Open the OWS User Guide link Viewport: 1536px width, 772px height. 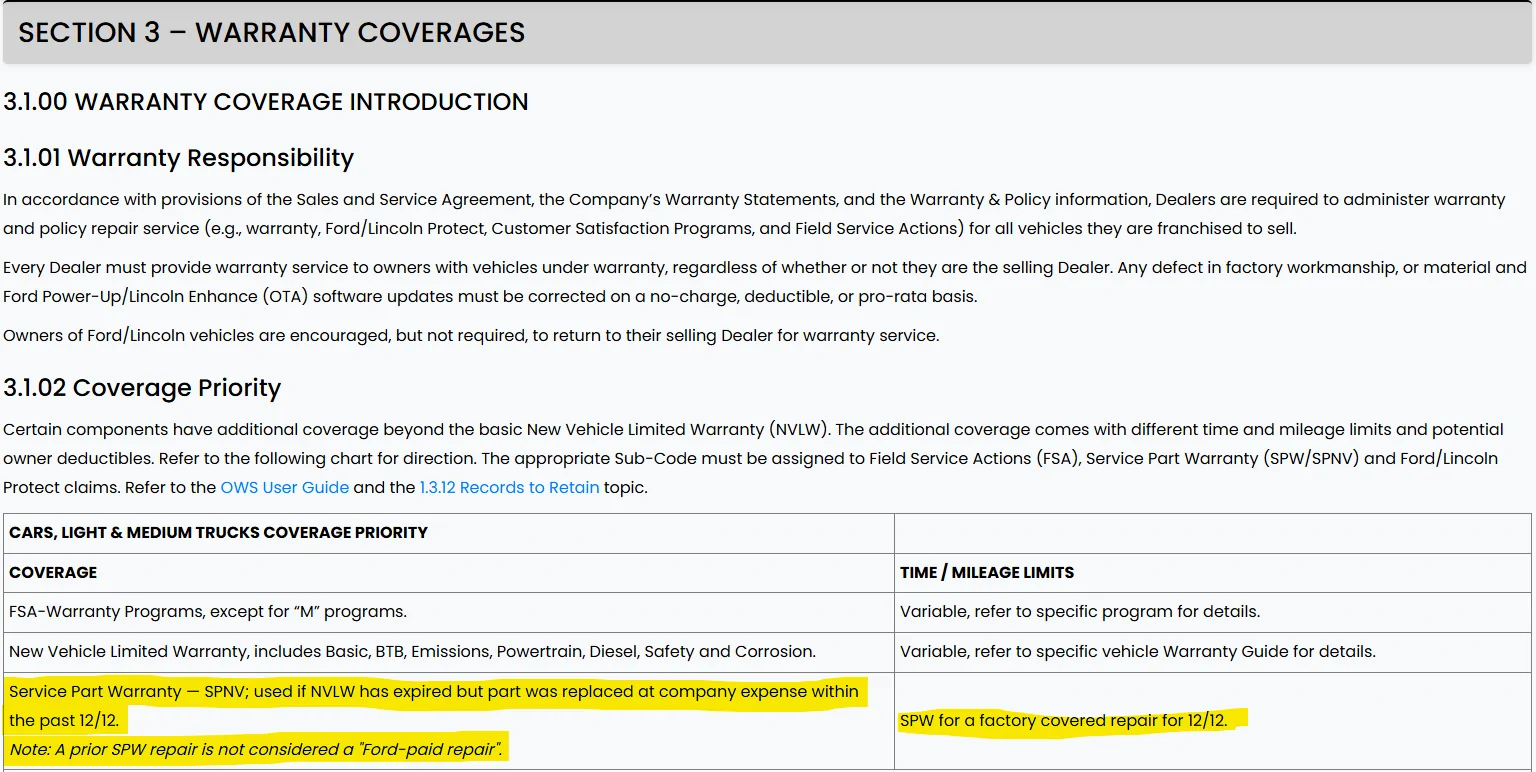[x=285, y=488]
